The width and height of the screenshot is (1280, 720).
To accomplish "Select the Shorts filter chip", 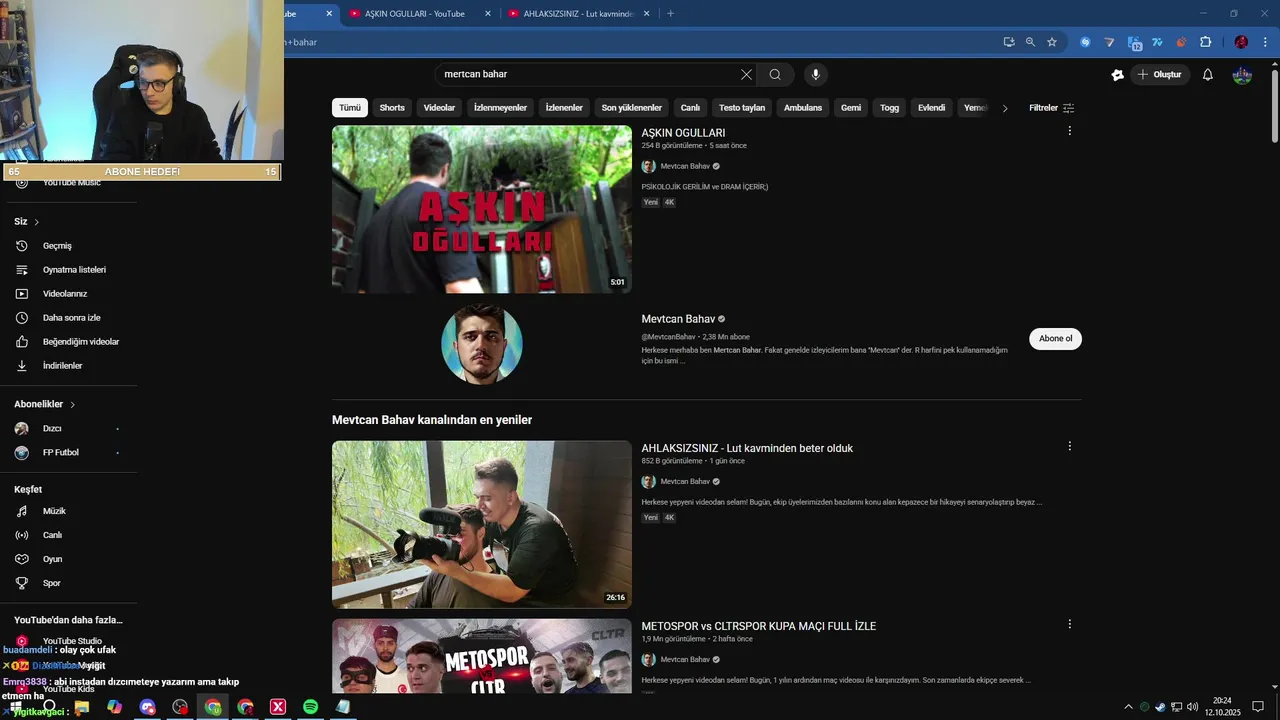I will point(392,108).
